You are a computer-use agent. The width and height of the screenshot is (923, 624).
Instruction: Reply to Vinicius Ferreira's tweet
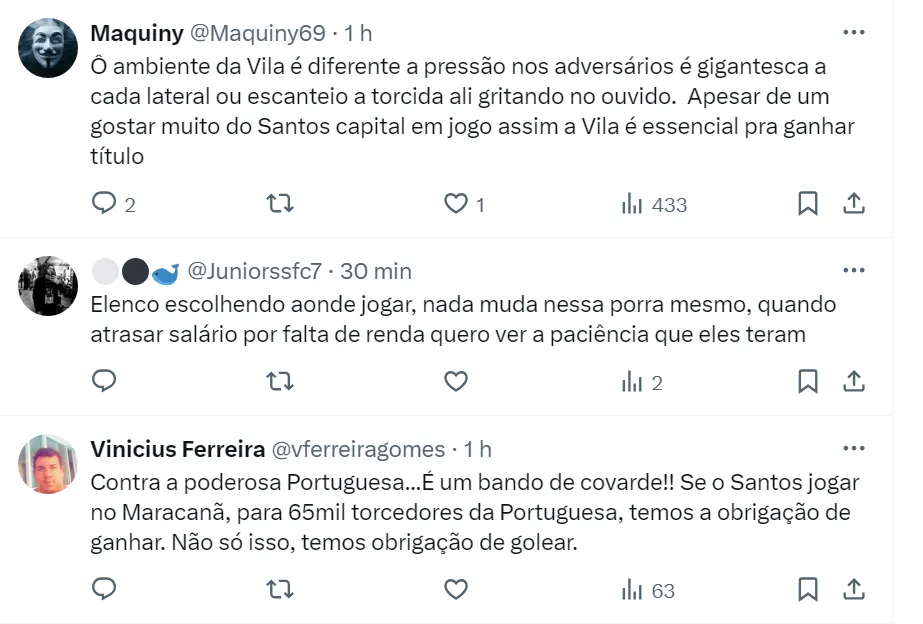pyautogui.click(x=105, y=589)
